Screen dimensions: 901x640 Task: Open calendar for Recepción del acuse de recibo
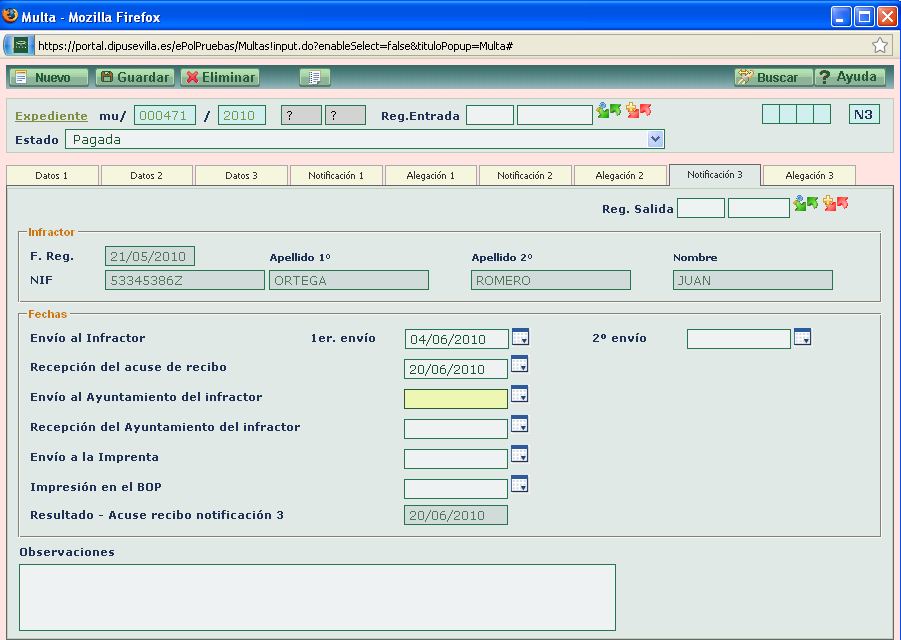pyautogui.click(x=520, y=368)
